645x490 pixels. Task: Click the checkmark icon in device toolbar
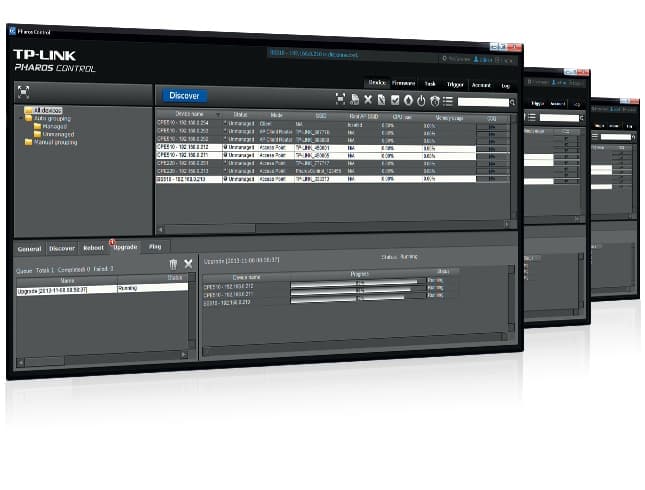click(395, 100)
